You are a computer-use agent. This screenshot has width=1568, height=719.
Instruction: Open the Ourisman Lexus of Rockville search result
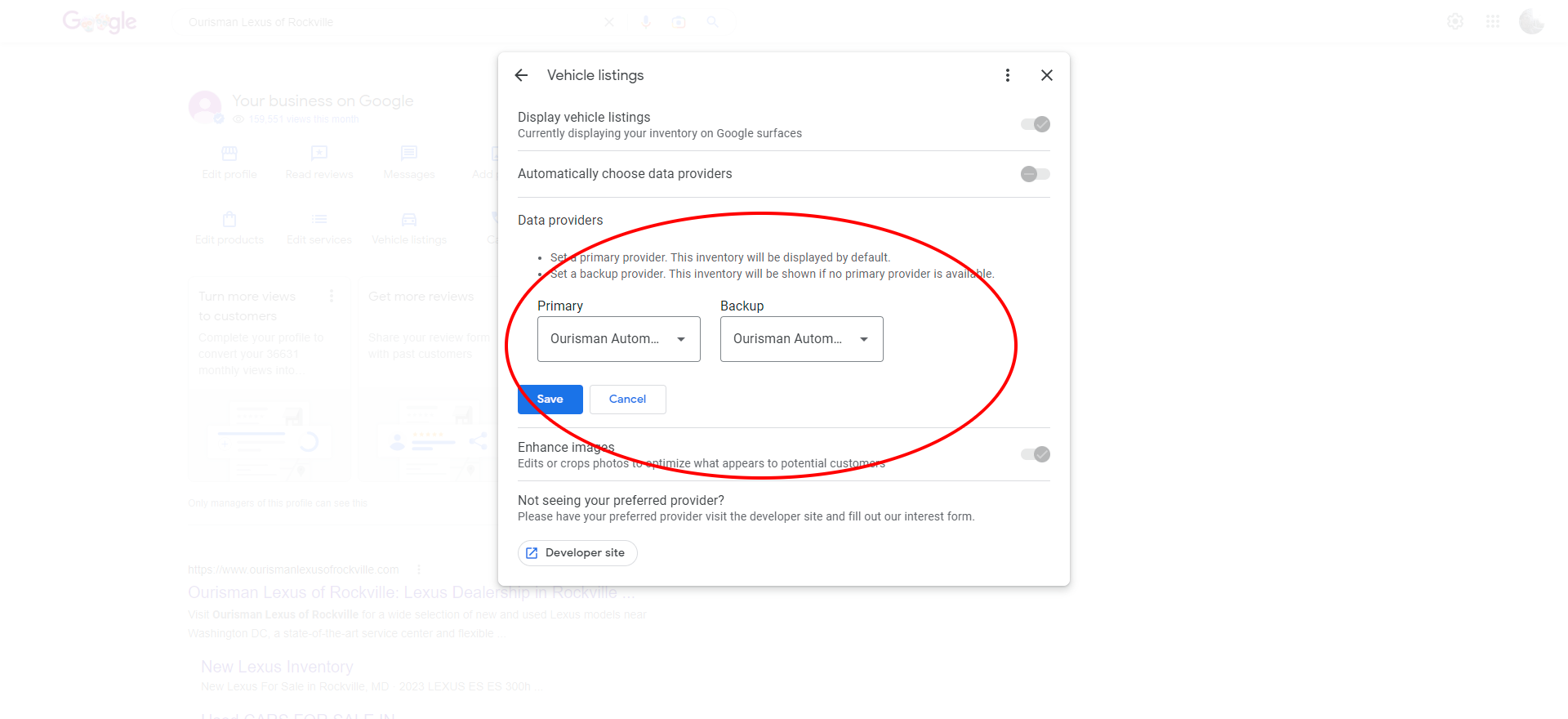click(411, 592)
